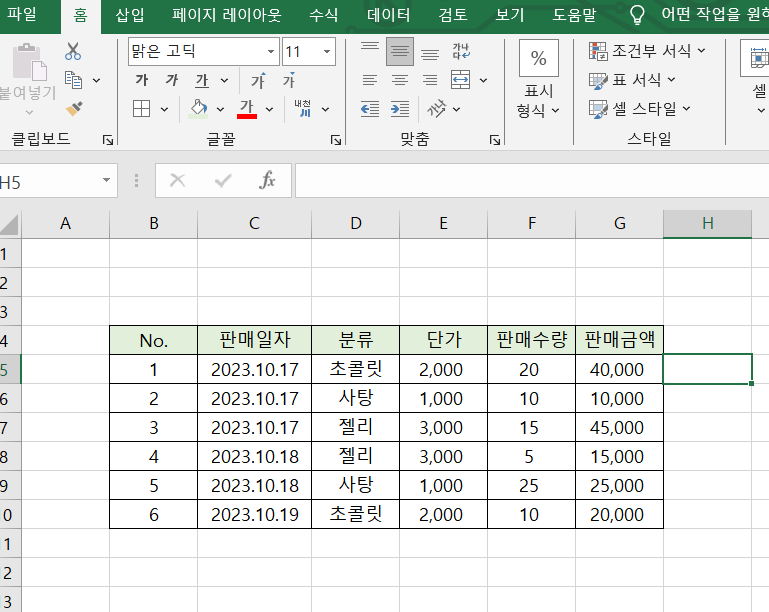
Task: Toggle italic formatting
Action: [x=172, y=80]
